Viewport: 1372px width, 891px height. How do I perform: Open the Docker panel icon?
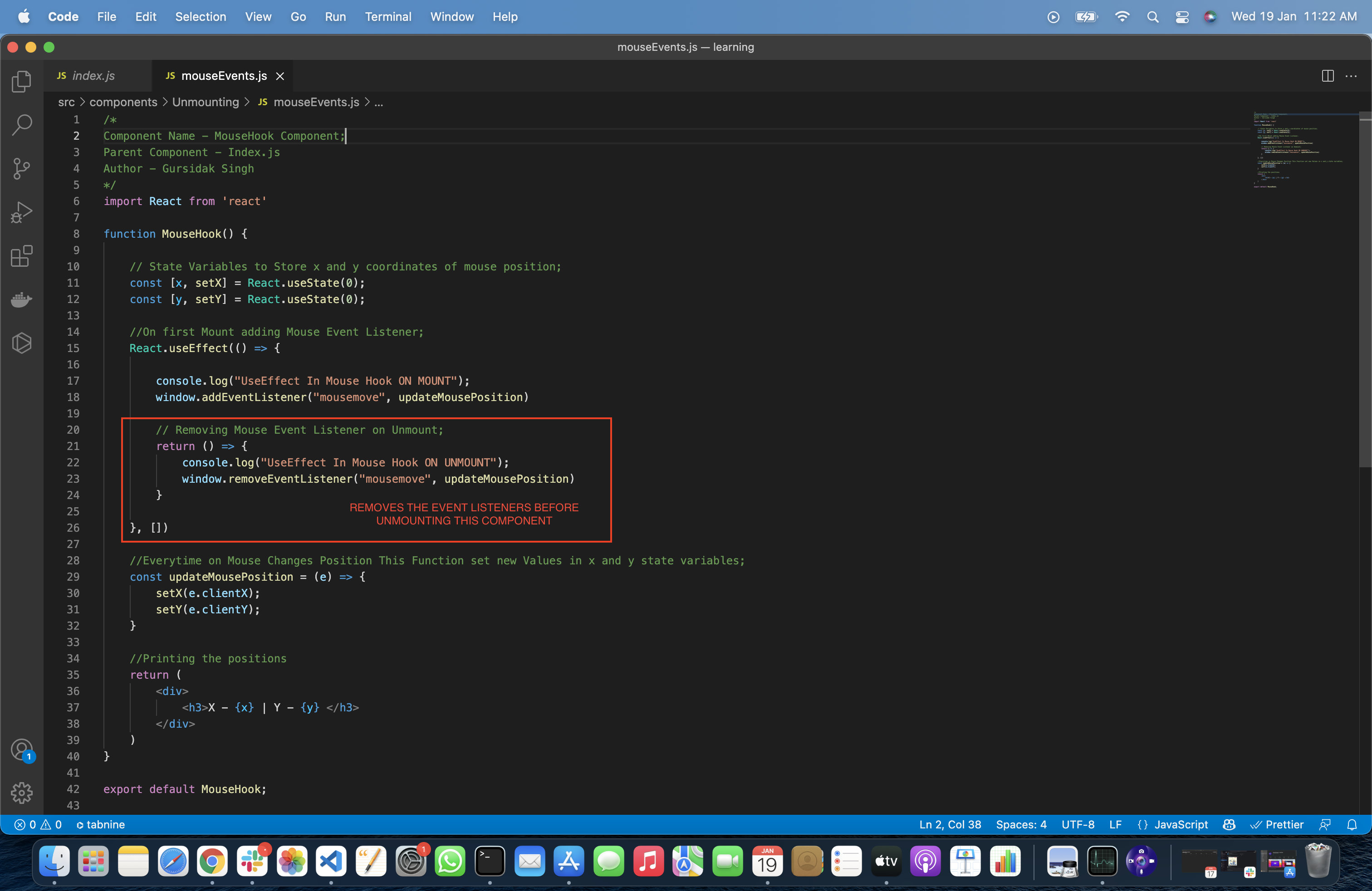[21, 299]
